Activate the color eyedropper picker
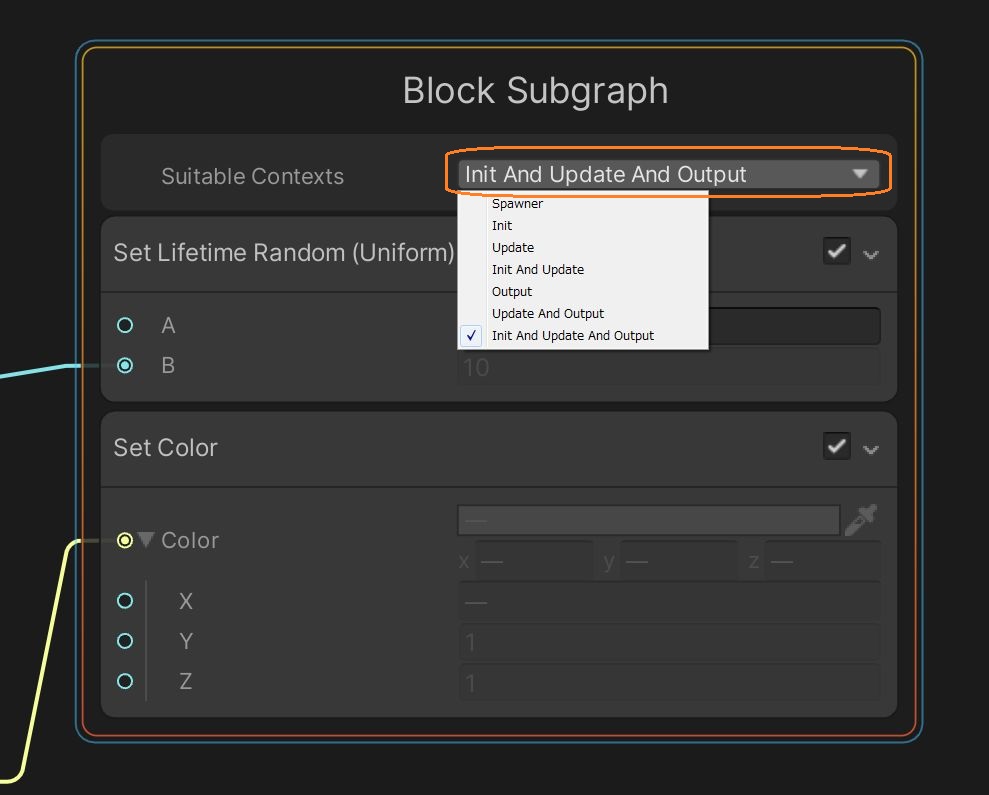 [861, 520]
